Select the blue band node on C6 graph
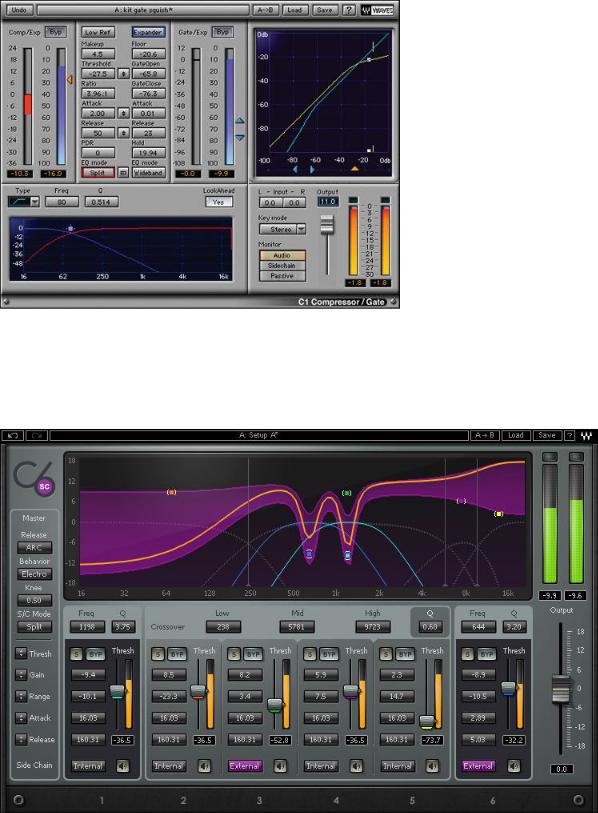This screenshot has height=813, width=598. click(x=309, y=554)
